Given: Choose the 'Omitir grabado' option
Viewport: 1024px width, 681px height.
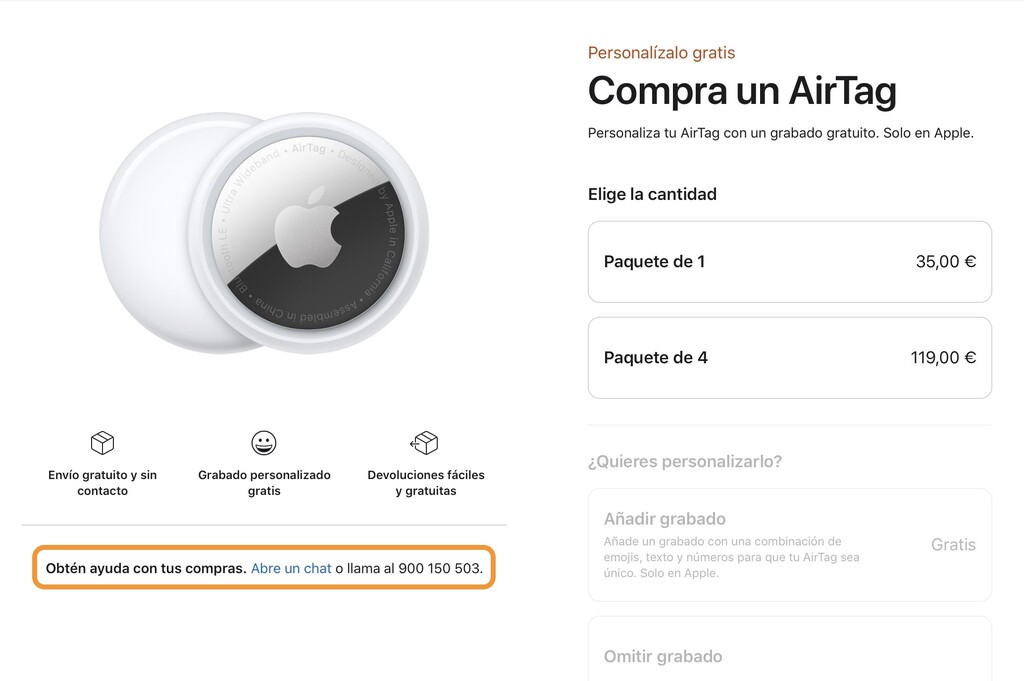Looking at the screenshot, I should pyautogui.click(x=789, y=656).
